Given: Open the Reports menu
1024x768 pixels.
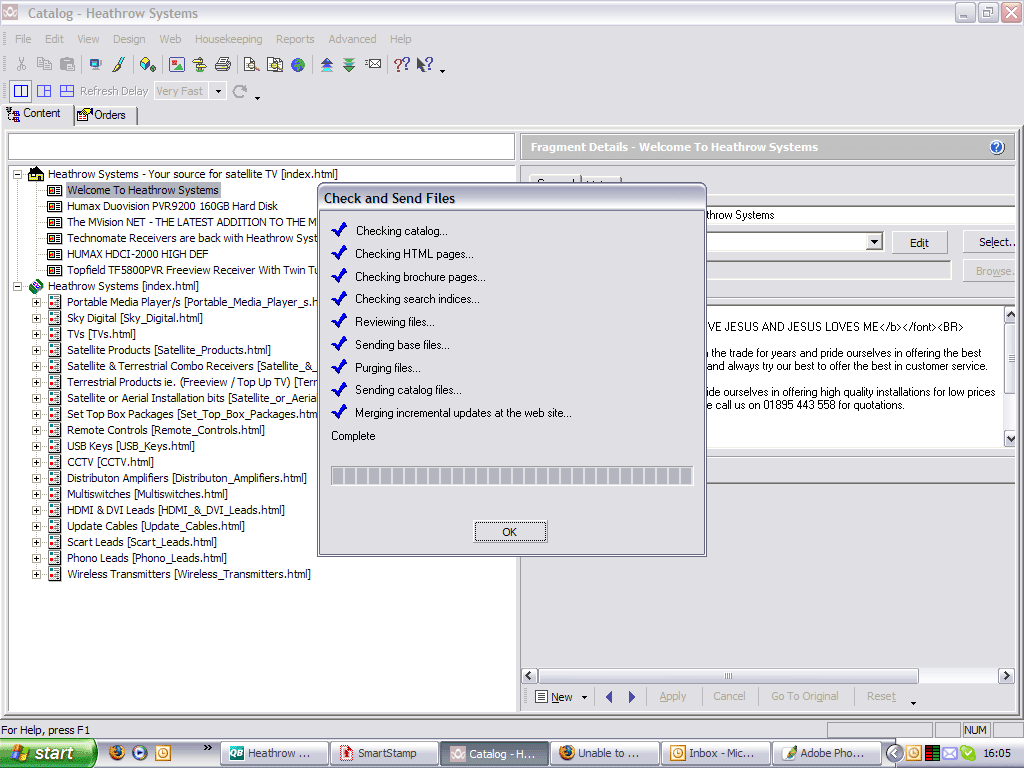Looking at the screenshot, I should click(295, 39).
